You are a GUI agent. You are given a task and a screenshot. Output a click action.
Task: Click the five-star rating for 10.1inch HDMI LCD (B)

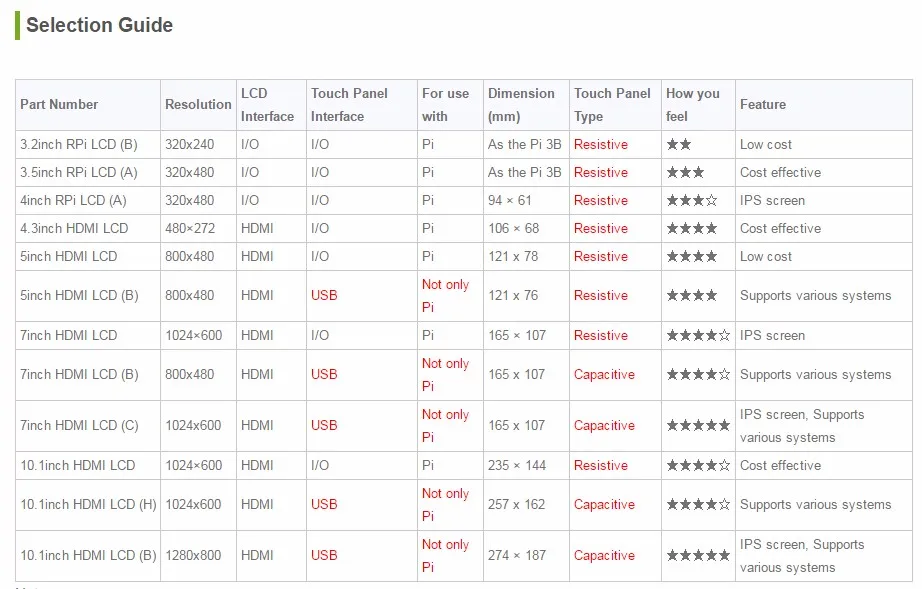point(698,555)
